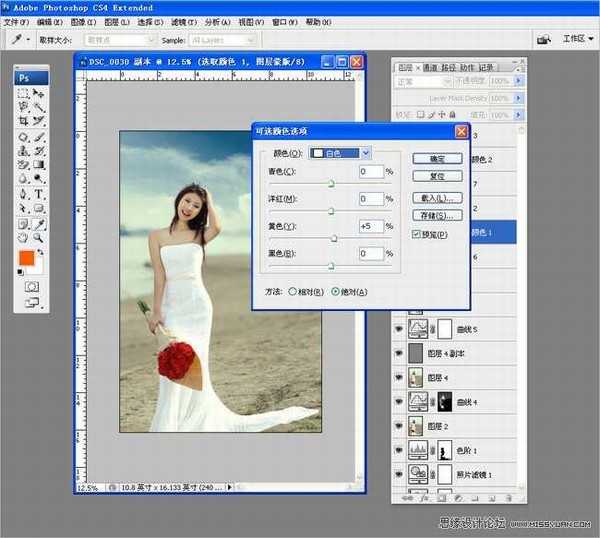Click the orange foreground color swatch
Screen dimensions: 600x538
point(27,259)
